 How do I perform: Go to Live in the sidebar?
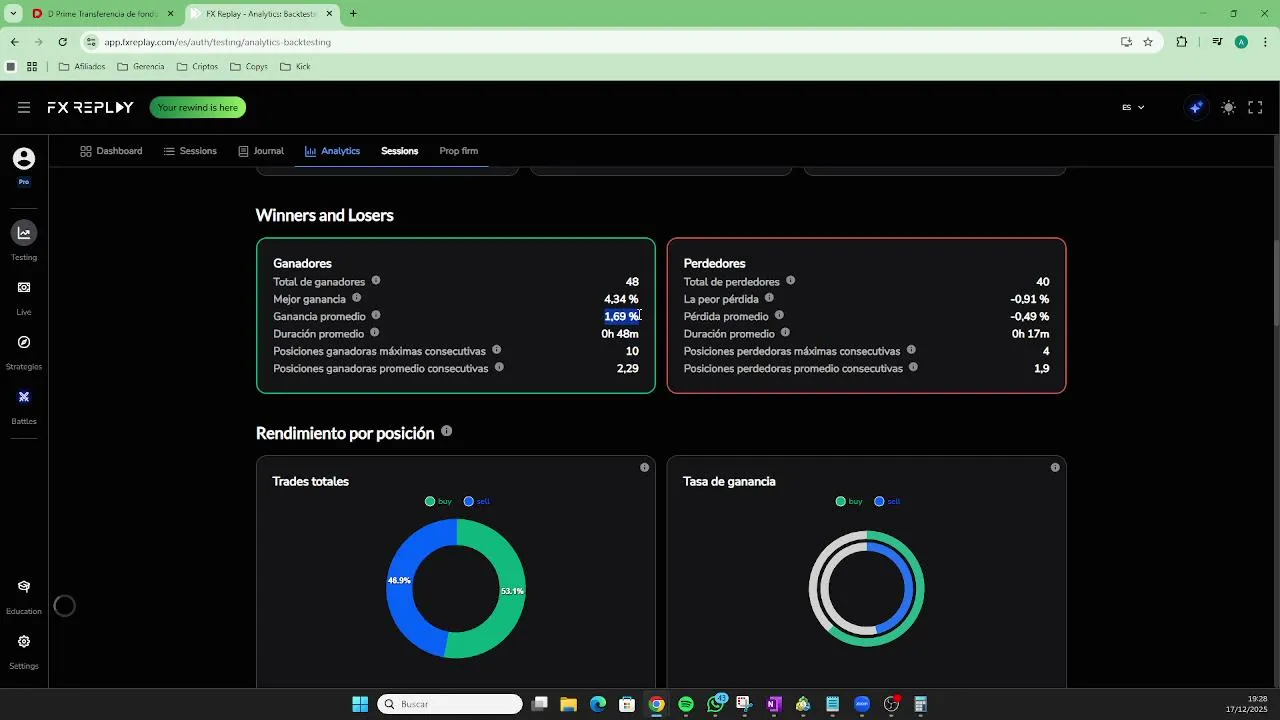click(x=24, y=296)
